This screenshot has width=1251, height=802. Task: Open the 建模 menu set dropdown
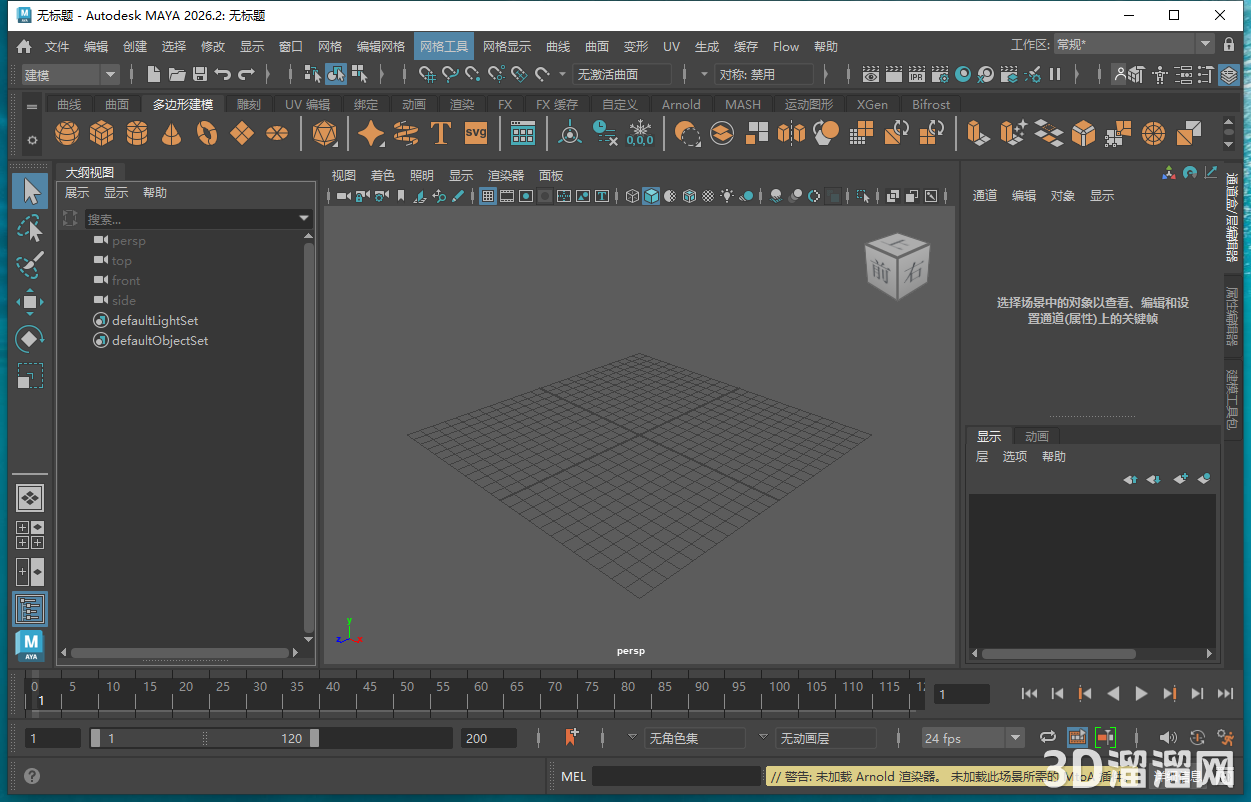click(70, 75)
